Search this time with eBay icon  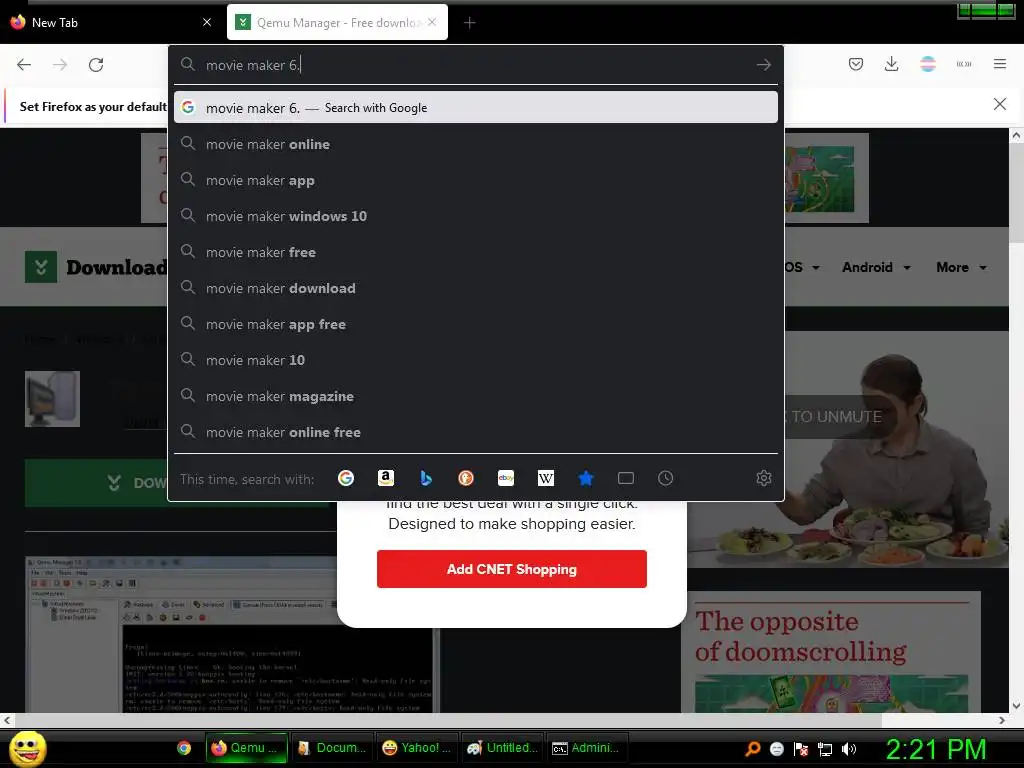click(505, 478)
